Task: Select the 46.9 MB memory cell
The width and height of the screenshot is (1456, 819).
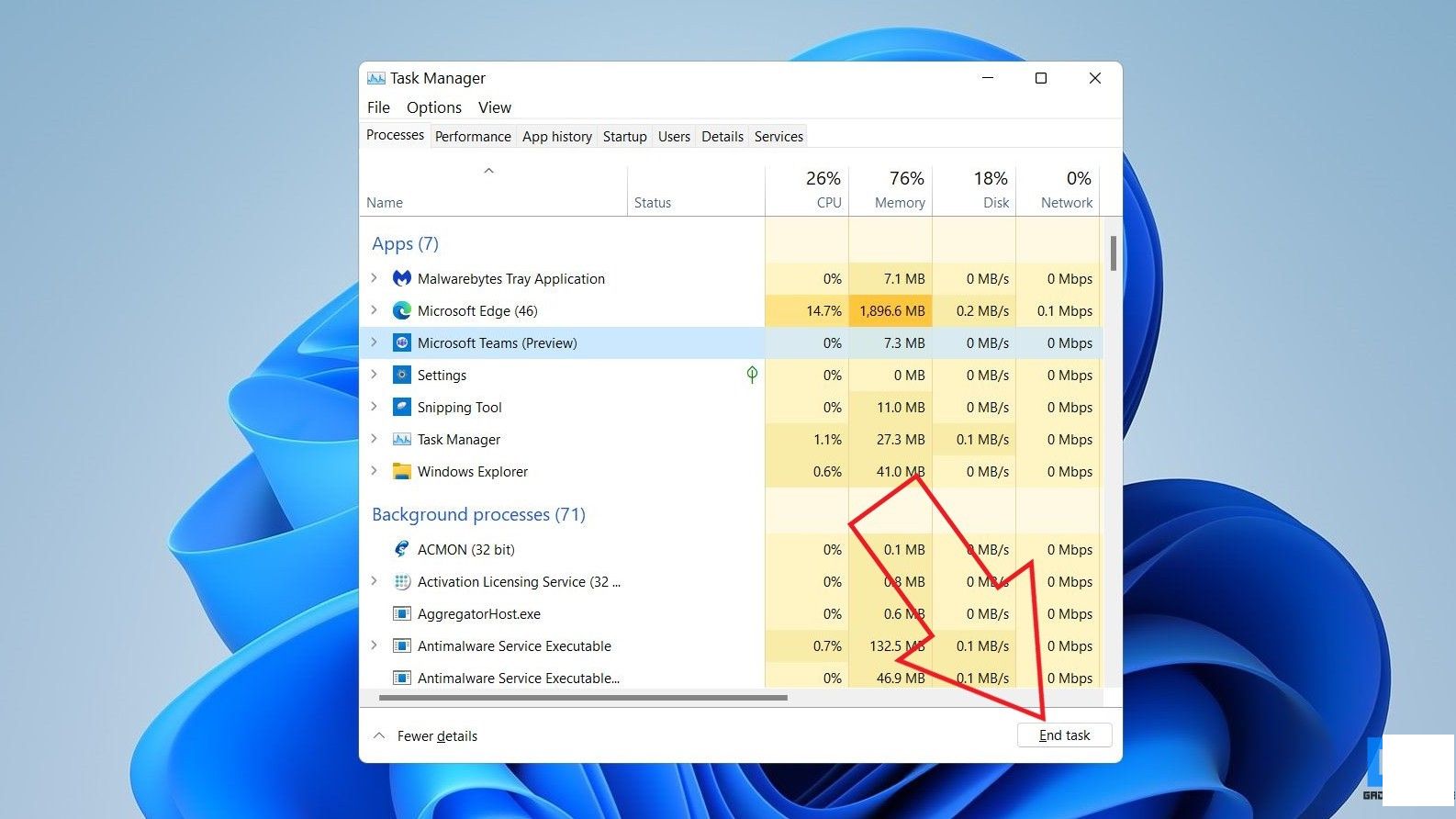Action: coord(890,678)
